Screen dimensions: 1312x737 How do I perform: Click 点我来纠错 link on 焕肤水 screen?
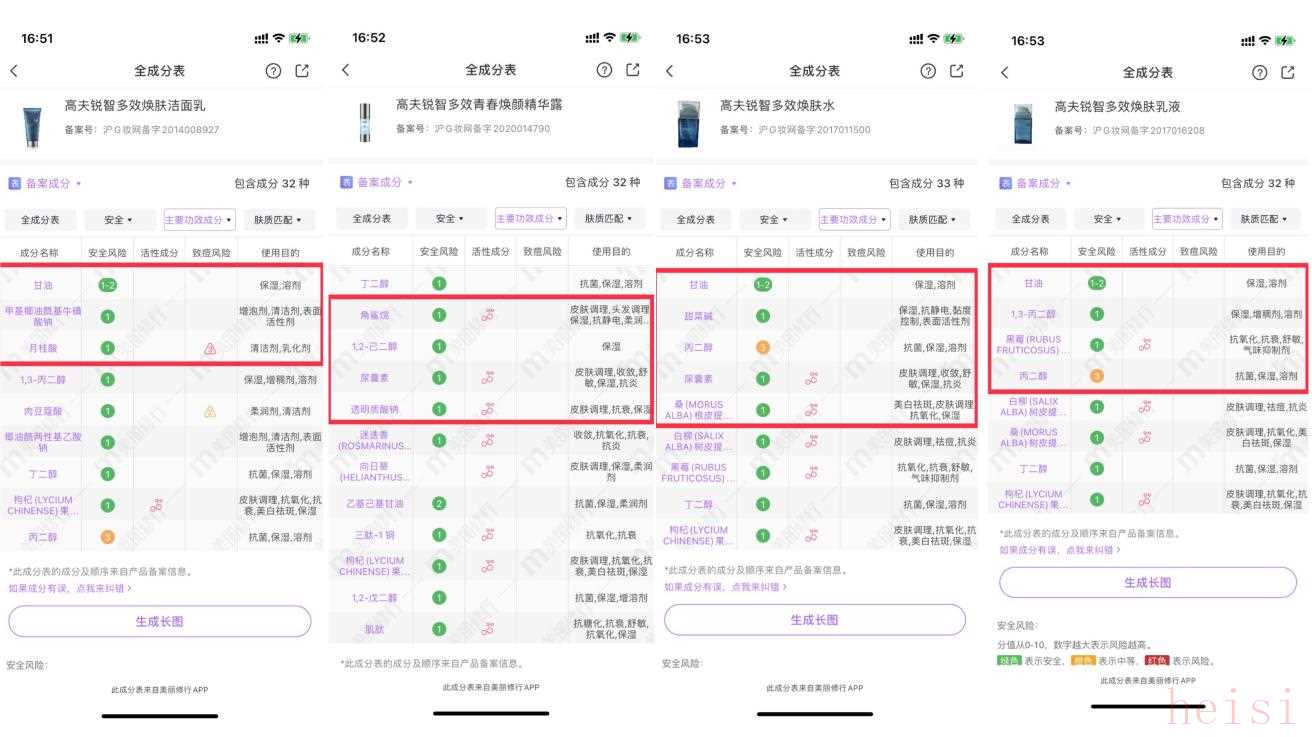pyautogui.click(x=750, y=587)
